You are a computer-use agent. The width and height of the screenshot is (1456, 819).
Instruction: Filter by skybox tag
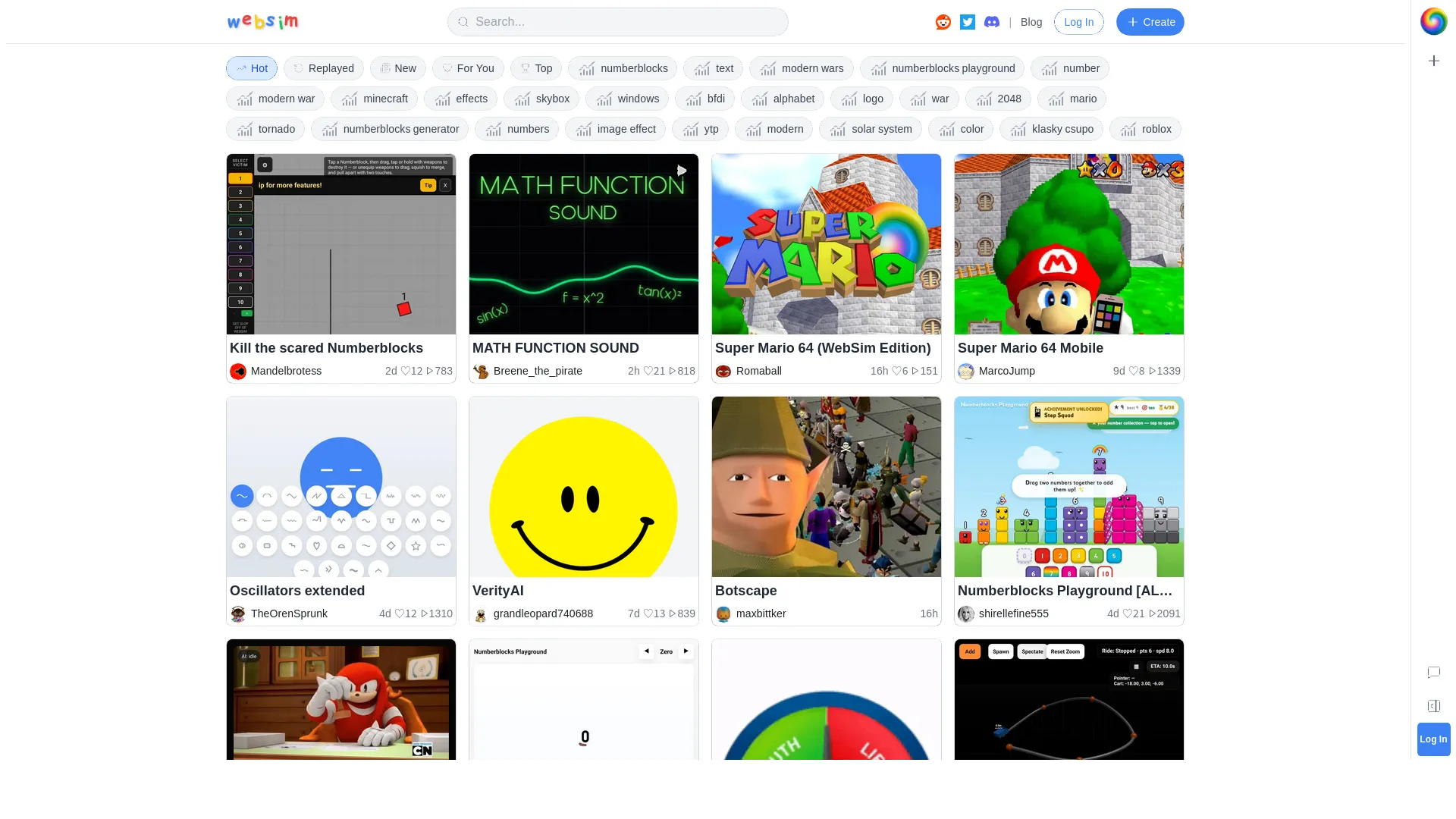(x=541, y=99)
